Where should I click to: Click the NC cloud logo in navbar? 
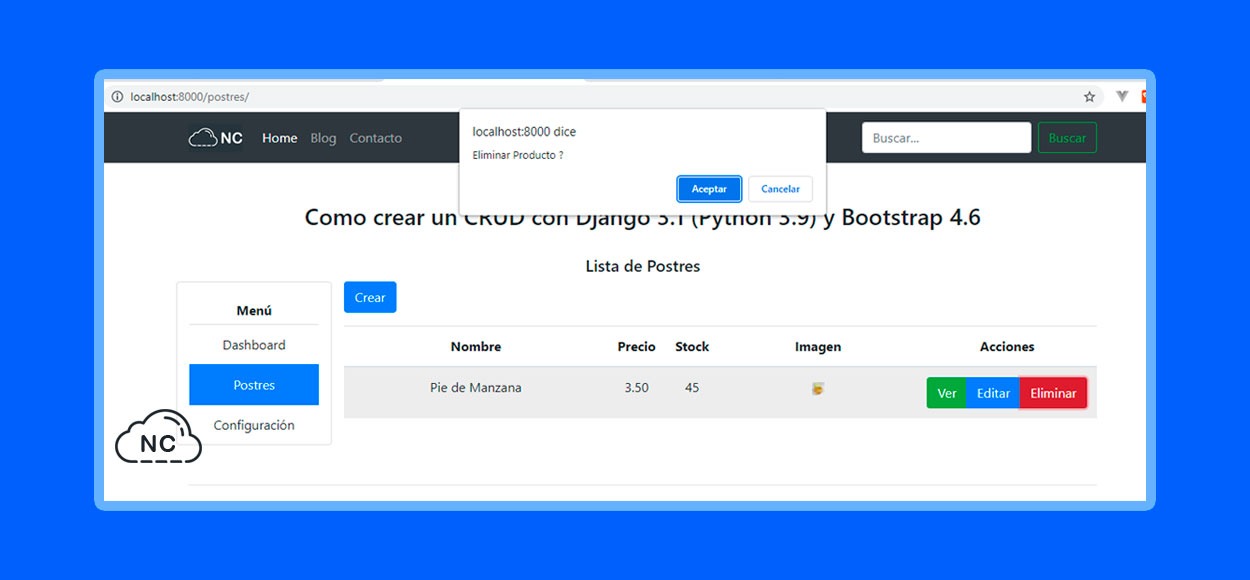coord(216,138)
